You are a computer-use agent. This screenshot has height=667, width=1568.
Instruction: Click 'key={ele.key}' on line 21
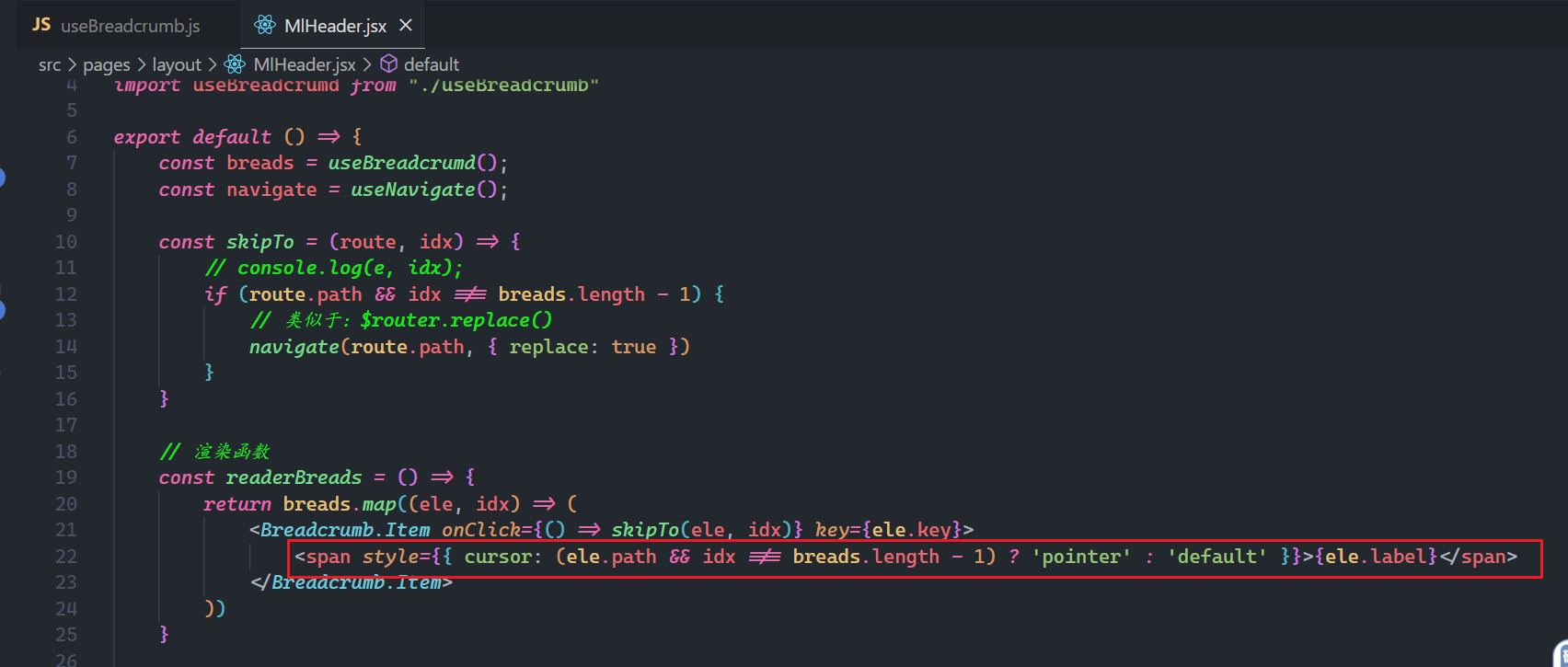(x=889, y=530)
